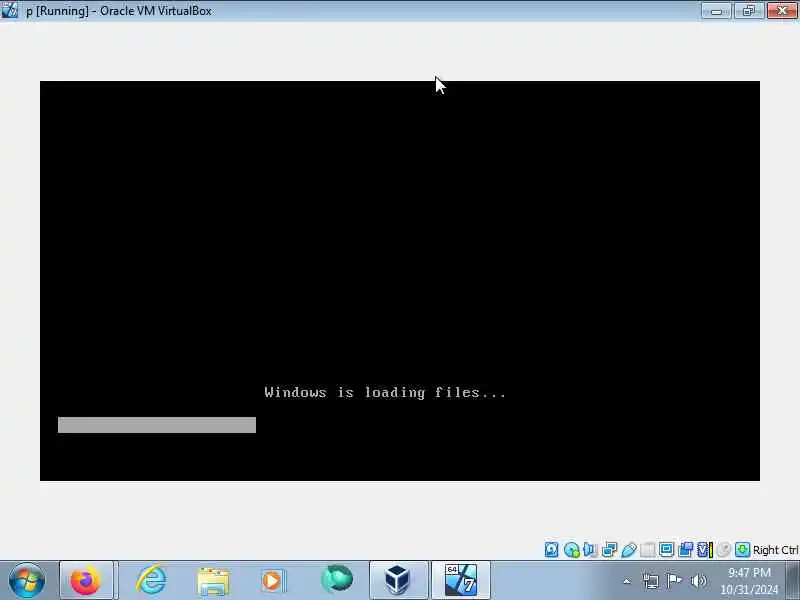Click the 'Windows is loading files...' text
This screenshot has width=800, height=600.
[x=385, y=392]
